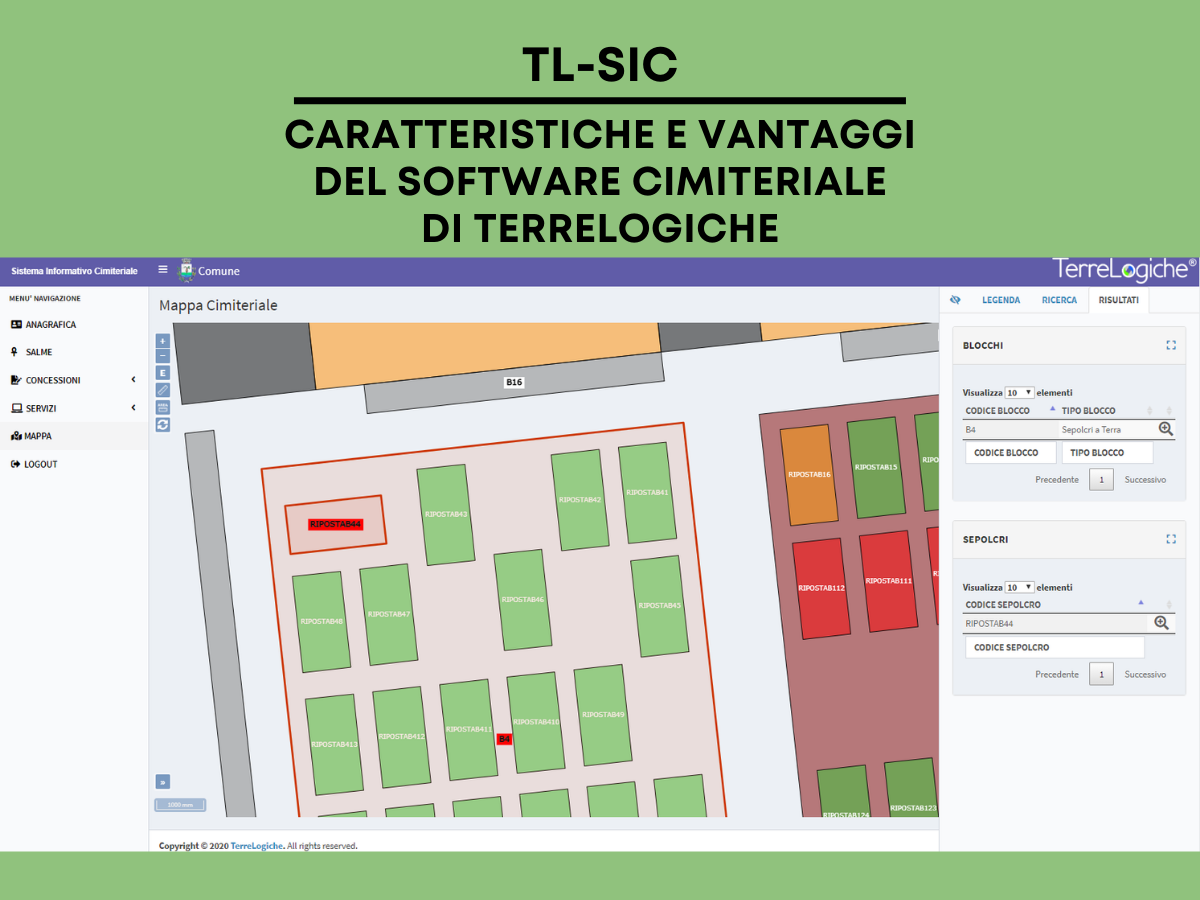Maximize the BLOCCHI panel
Screen dimensions: 1200x900
pyautogui.click(x=1171, y=345)
